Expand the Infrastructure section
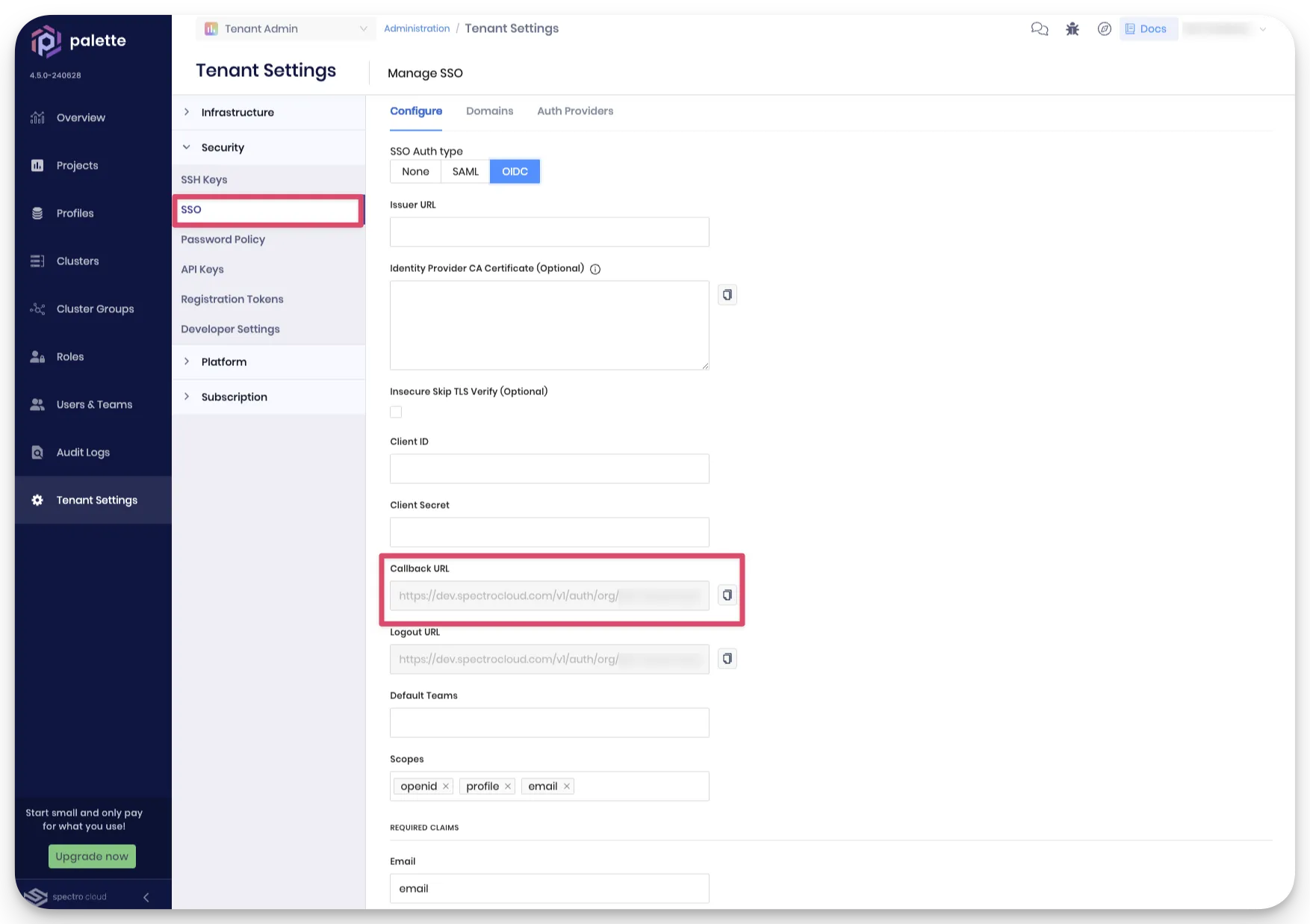 pos(237,112)
